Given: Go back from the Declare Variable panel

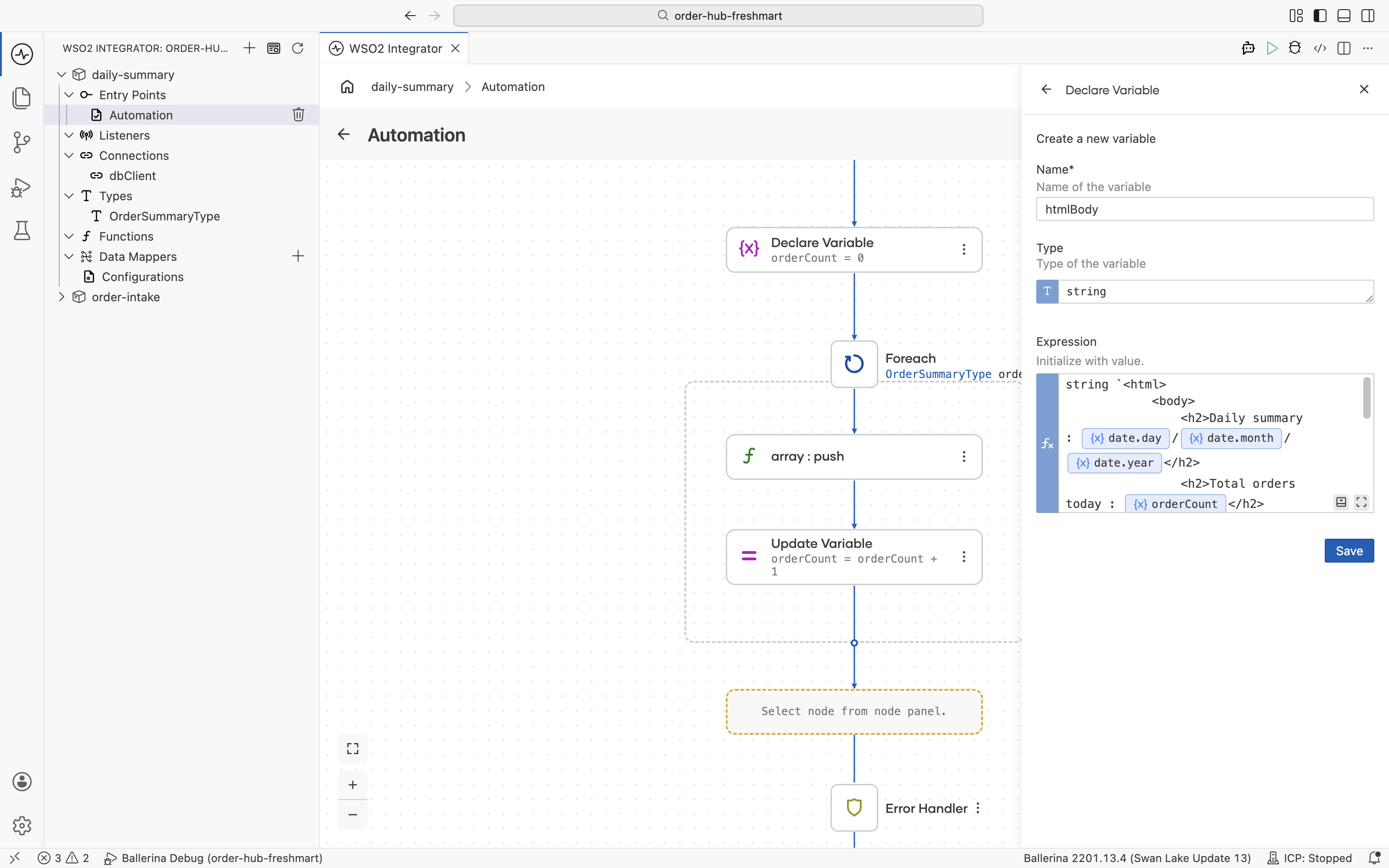Looking at the screenshot, I should (x=1046, y=90).
